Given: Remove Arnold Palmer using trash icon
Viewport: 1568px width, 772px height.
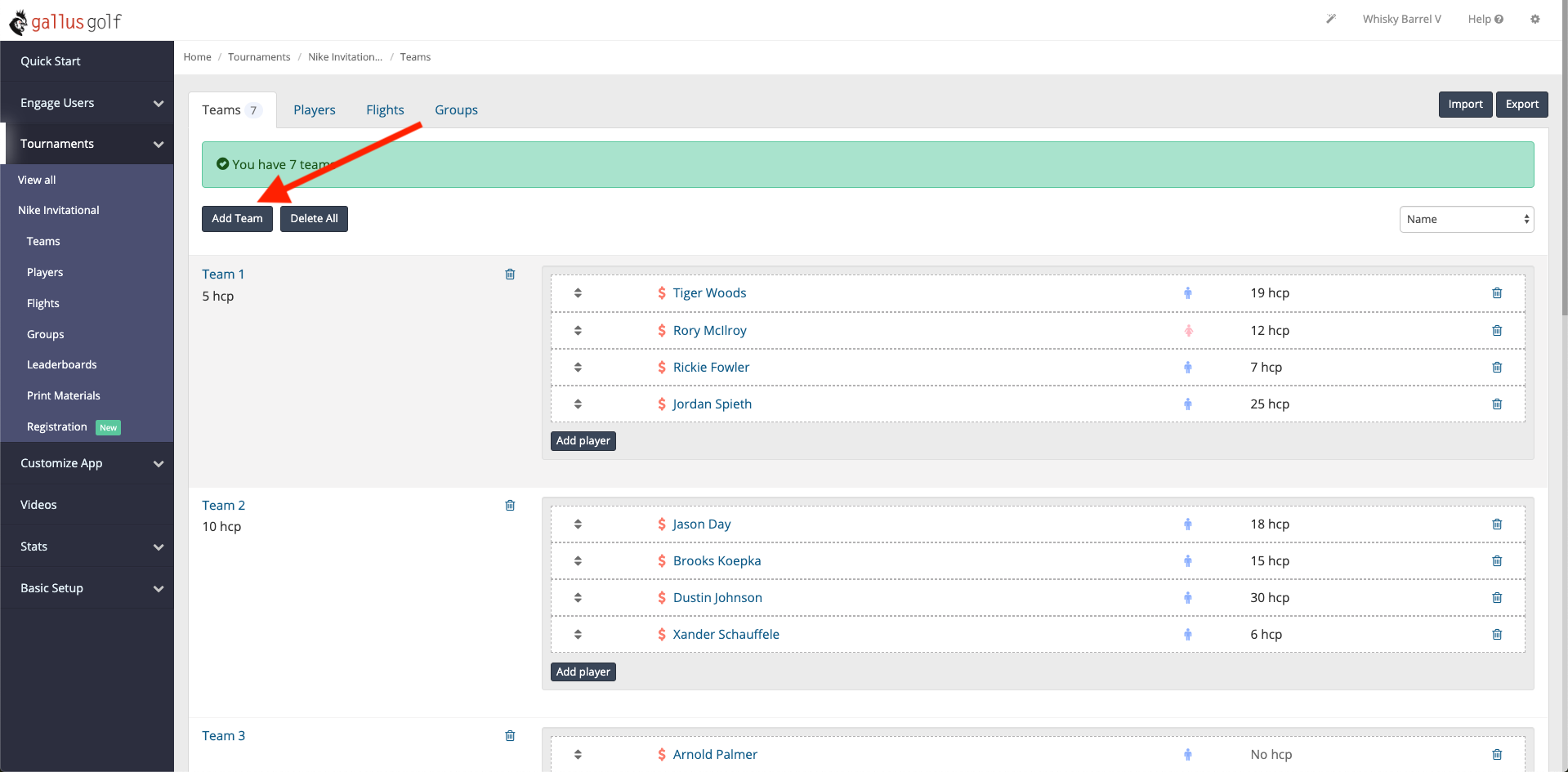Looking at the screenshot, I should [x=1497, y=755].
